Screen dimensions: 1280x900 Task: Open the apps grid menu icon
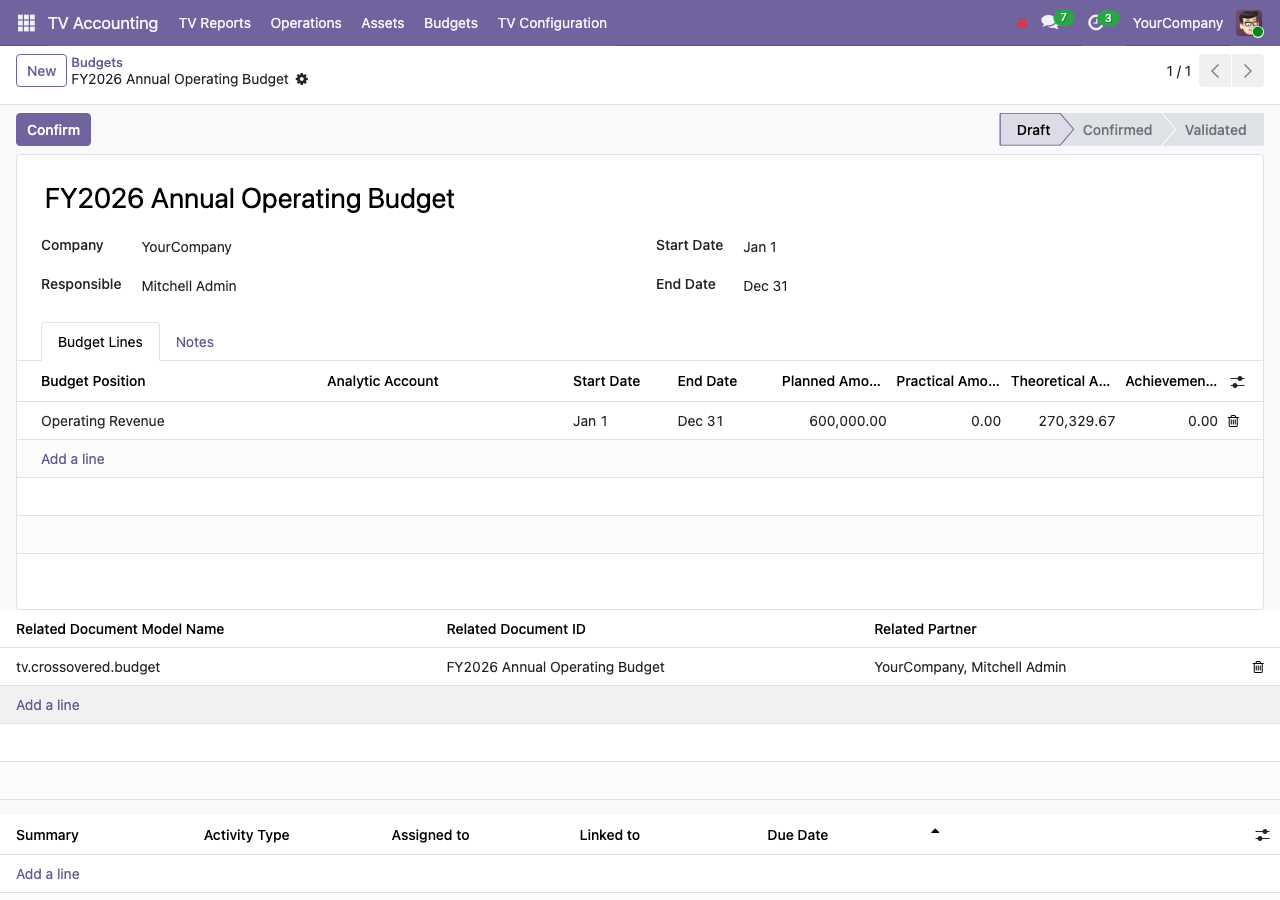[x=26, y=23]
